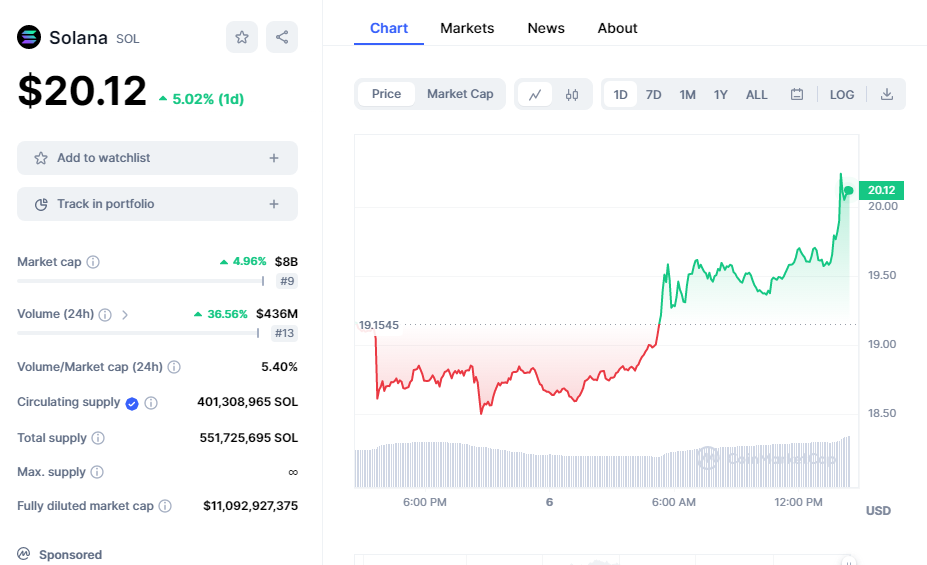Open the Chart tab
Viewport: 927px width, 565px height.
[388, 28]
